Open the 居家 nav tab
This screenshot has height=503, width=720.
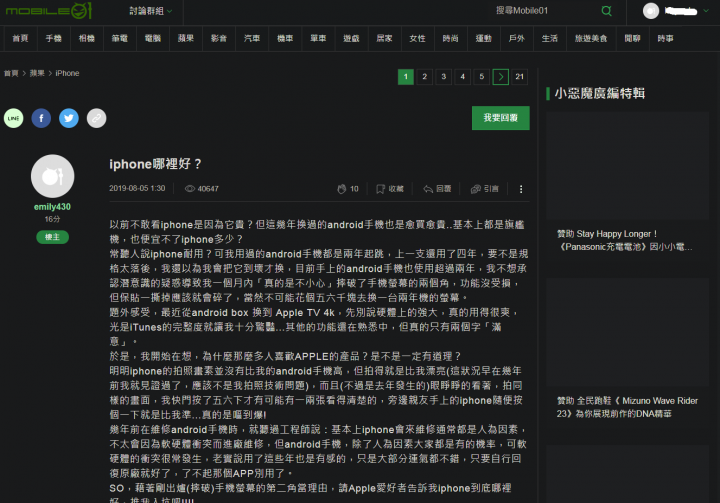(384, 38)
